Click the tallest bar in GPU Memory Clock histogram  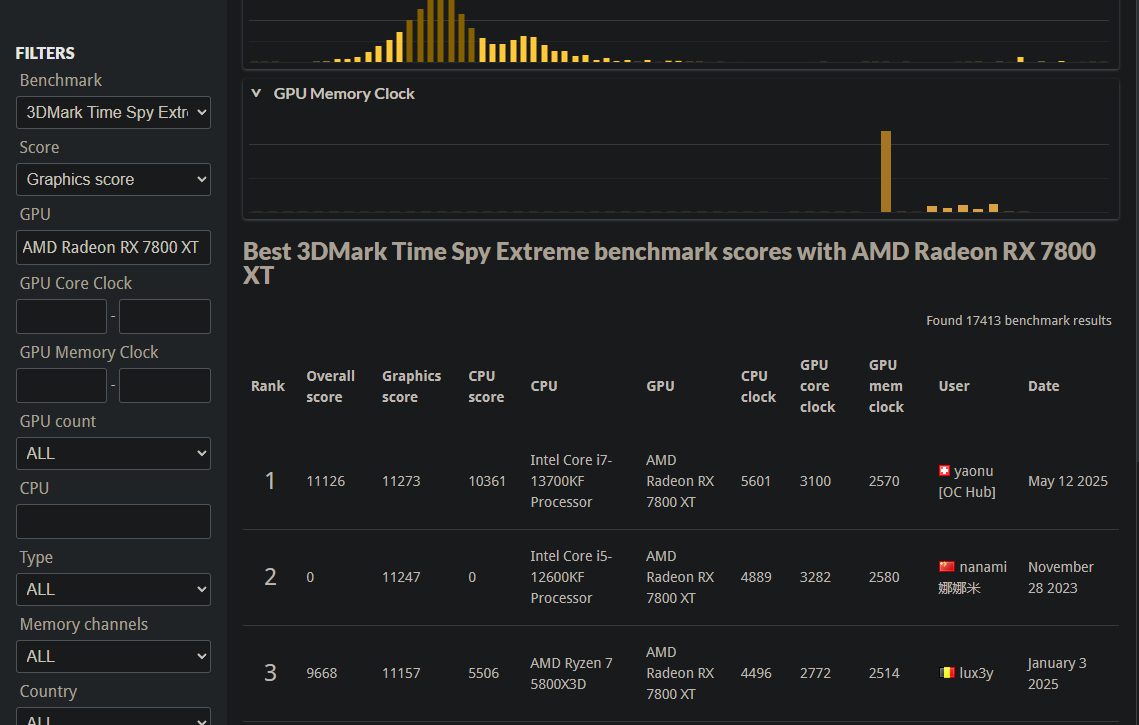pyautogui.click(x=885, y=171)
